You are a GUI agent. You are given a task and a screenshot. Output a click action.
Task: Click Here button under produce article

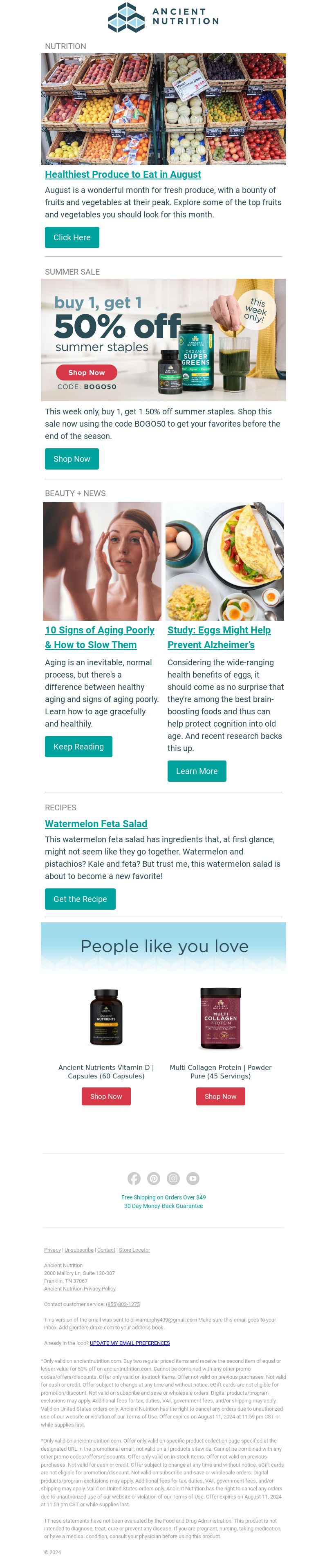(72, 237)
